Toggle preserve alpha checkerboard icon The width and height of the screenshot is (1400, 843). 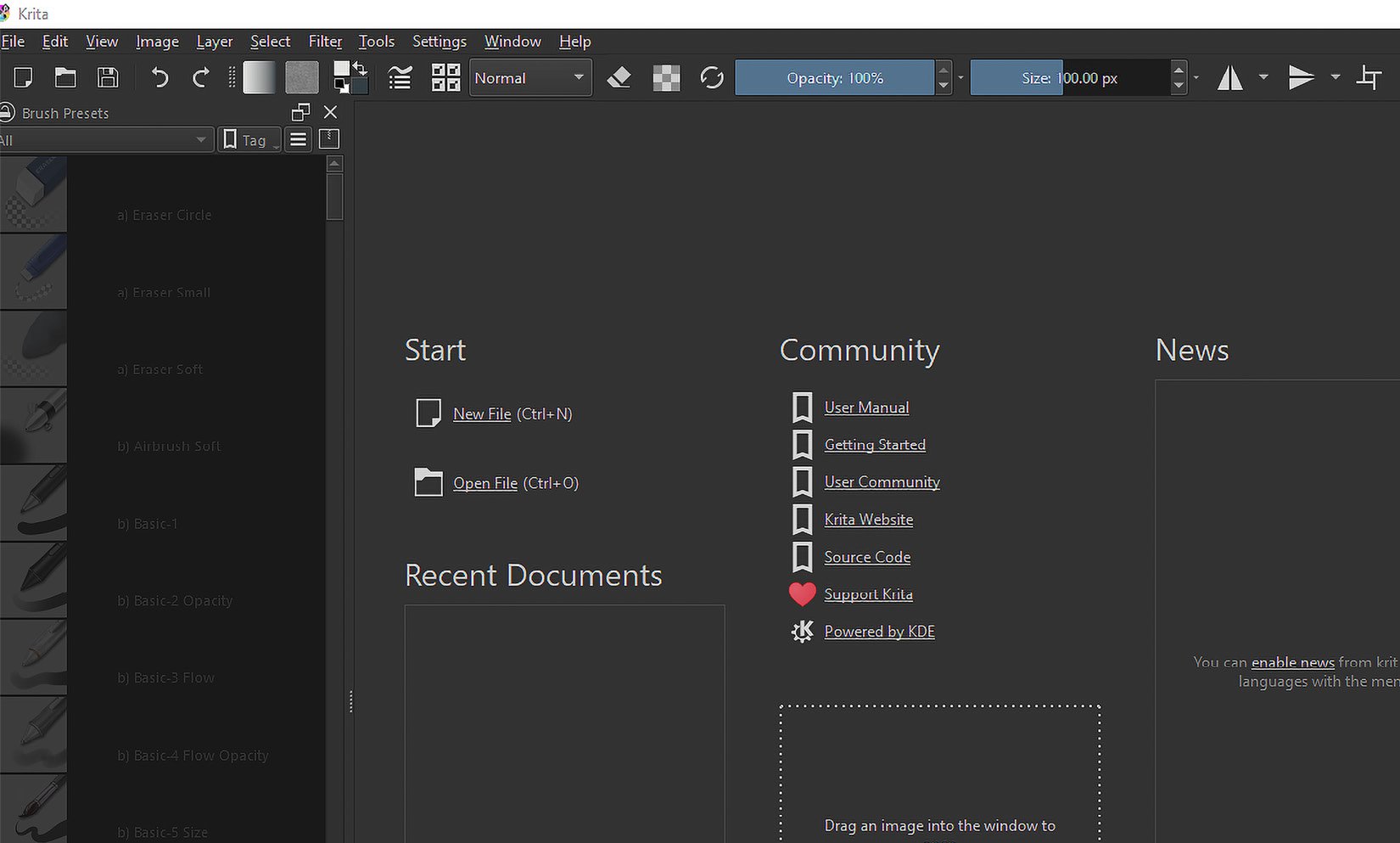tap(666, 77)
